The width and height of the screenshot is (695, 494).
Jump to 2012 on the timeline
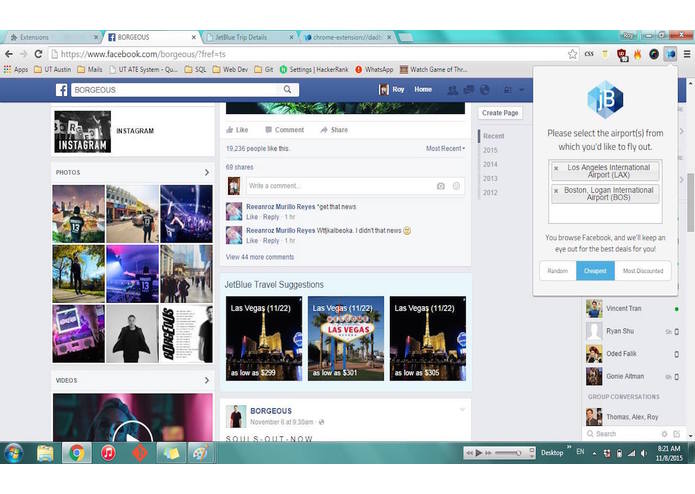(x=490, y=193)
